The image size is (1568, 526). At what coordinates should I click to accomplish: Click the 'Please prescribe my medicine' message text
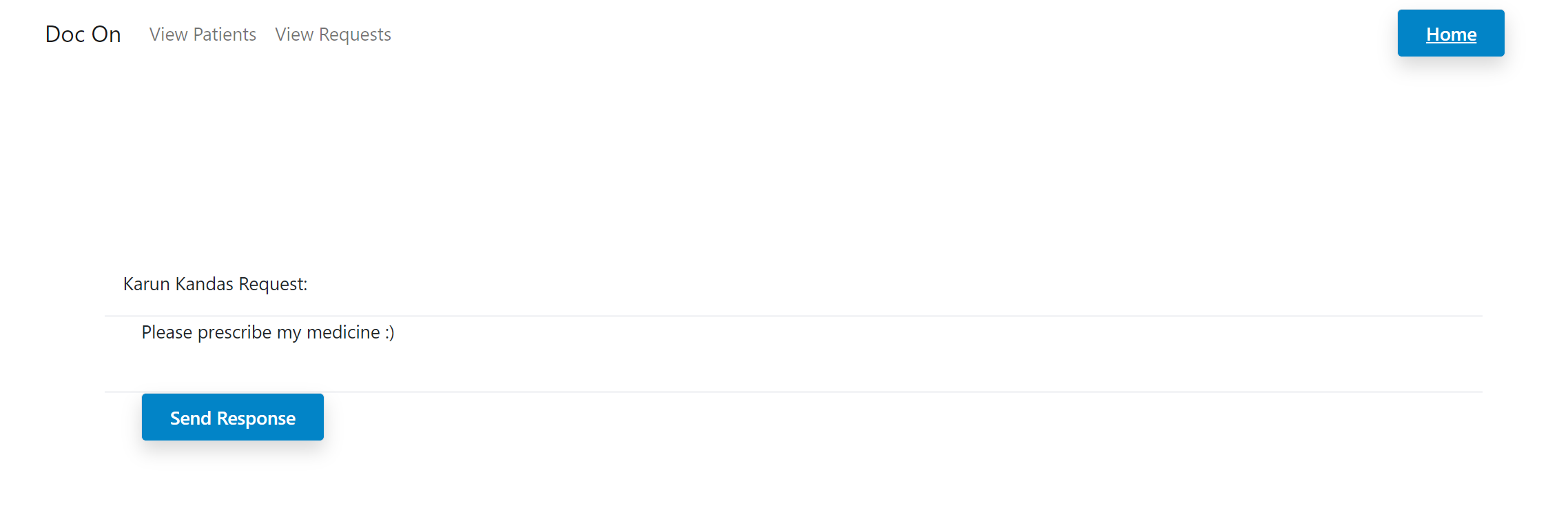268,332
